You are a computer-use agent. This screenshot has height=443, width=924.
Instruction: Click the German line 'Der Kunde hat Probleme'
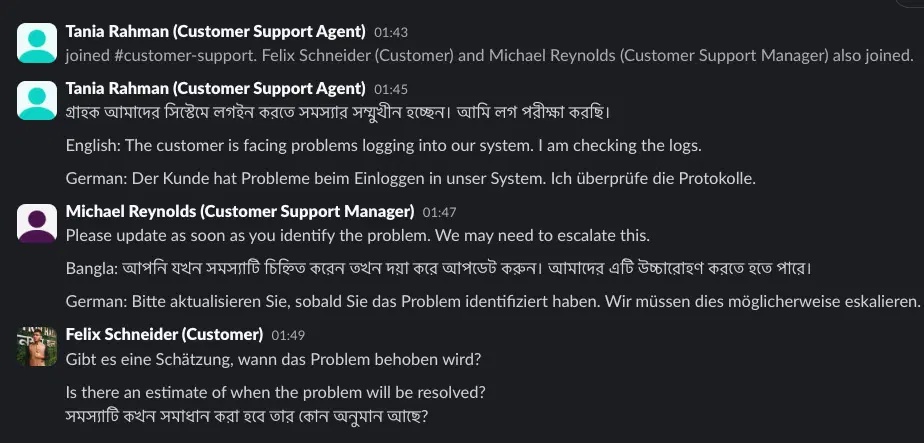click(411, 178)
